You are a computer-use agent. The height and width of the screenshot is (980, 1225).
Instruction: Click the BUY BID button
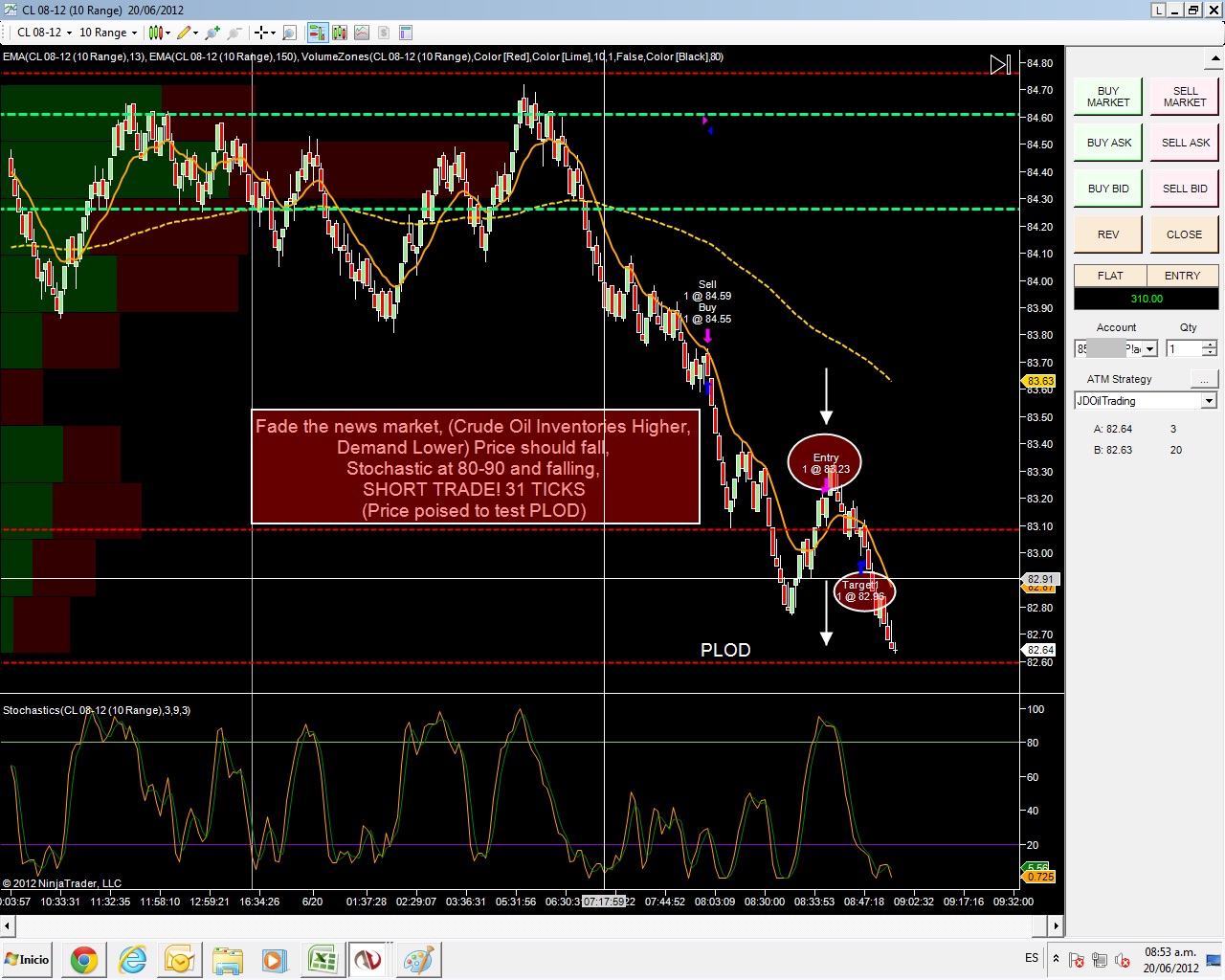coord(1108,189)
